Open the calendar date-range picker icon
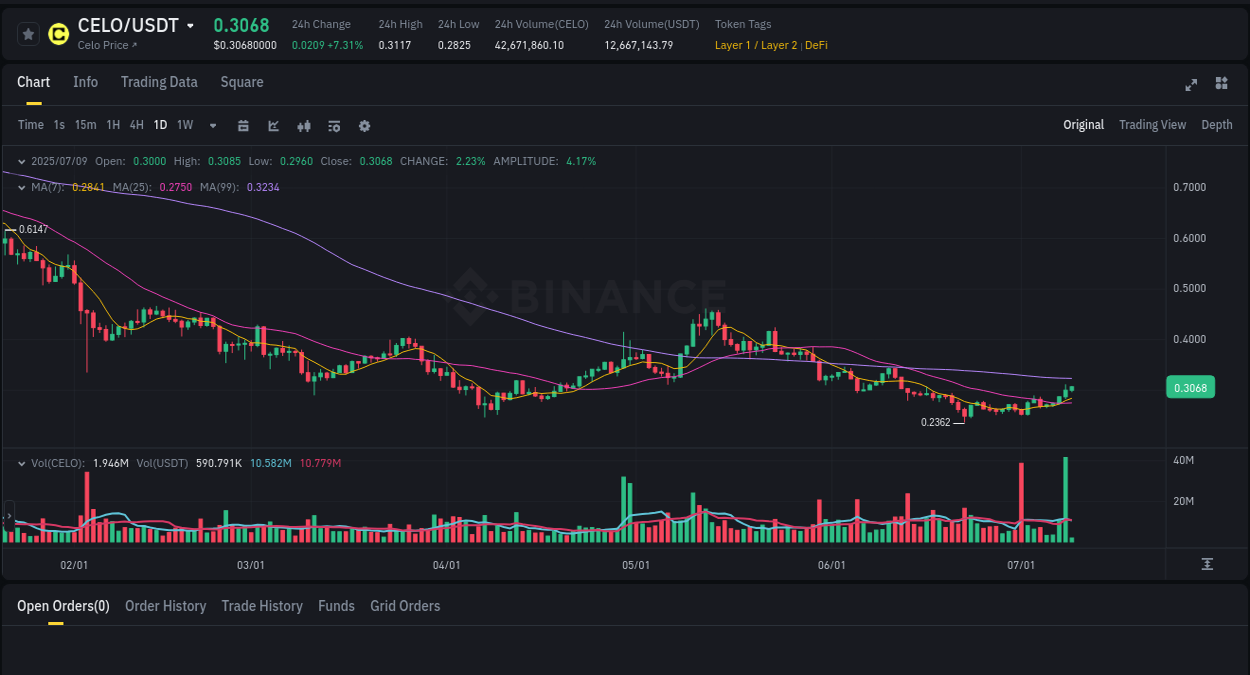The image size is (1250, 675). 243,125
